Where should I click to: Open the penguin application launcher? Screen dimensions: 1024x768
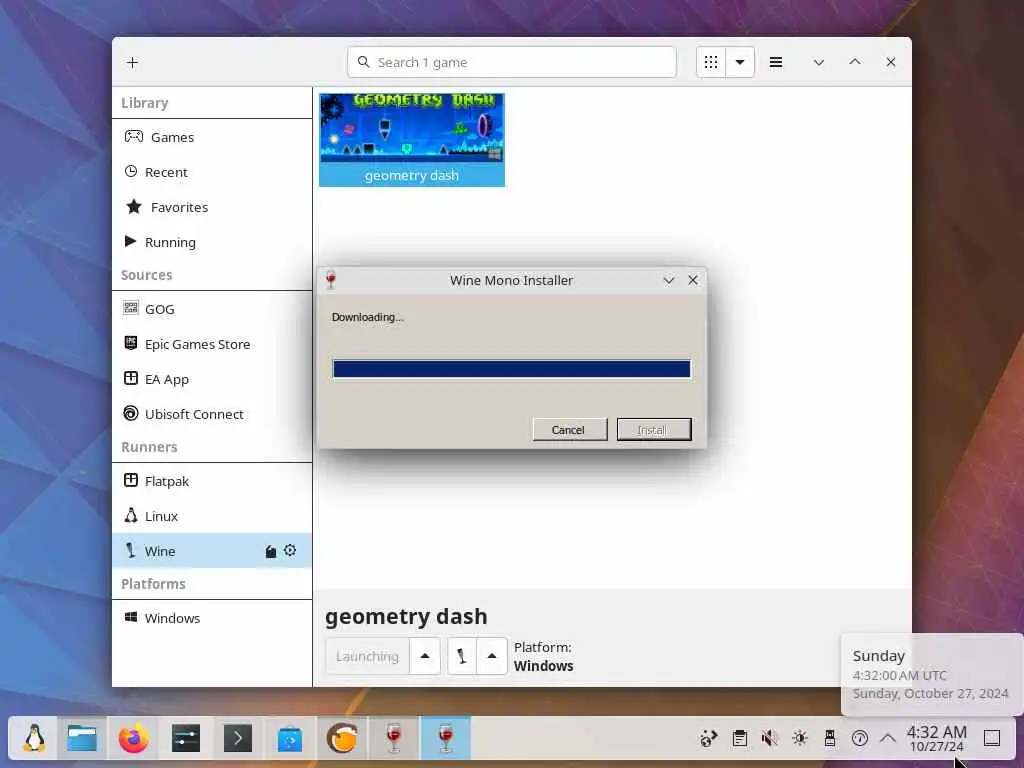pyautogui.click(x=34, y=739)
